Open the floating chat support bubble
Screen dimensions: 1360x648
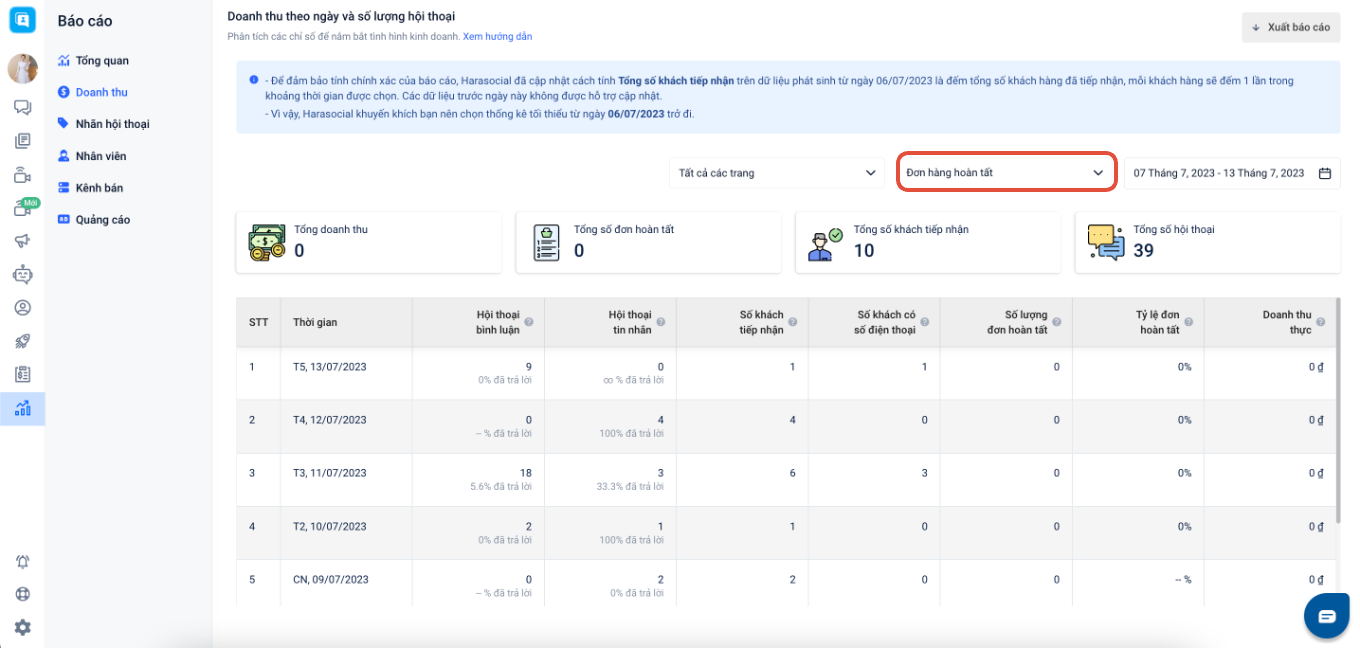pyautogui.click(x=1327, y=616)
